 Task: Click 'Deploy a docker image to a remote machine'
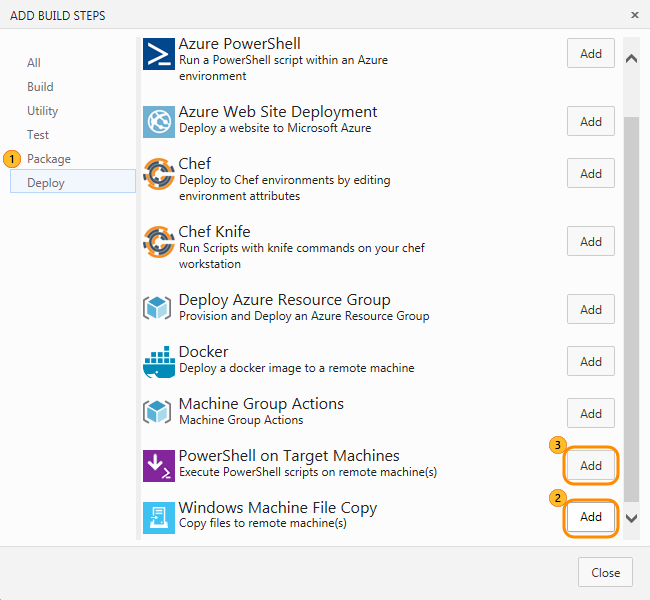296,368
